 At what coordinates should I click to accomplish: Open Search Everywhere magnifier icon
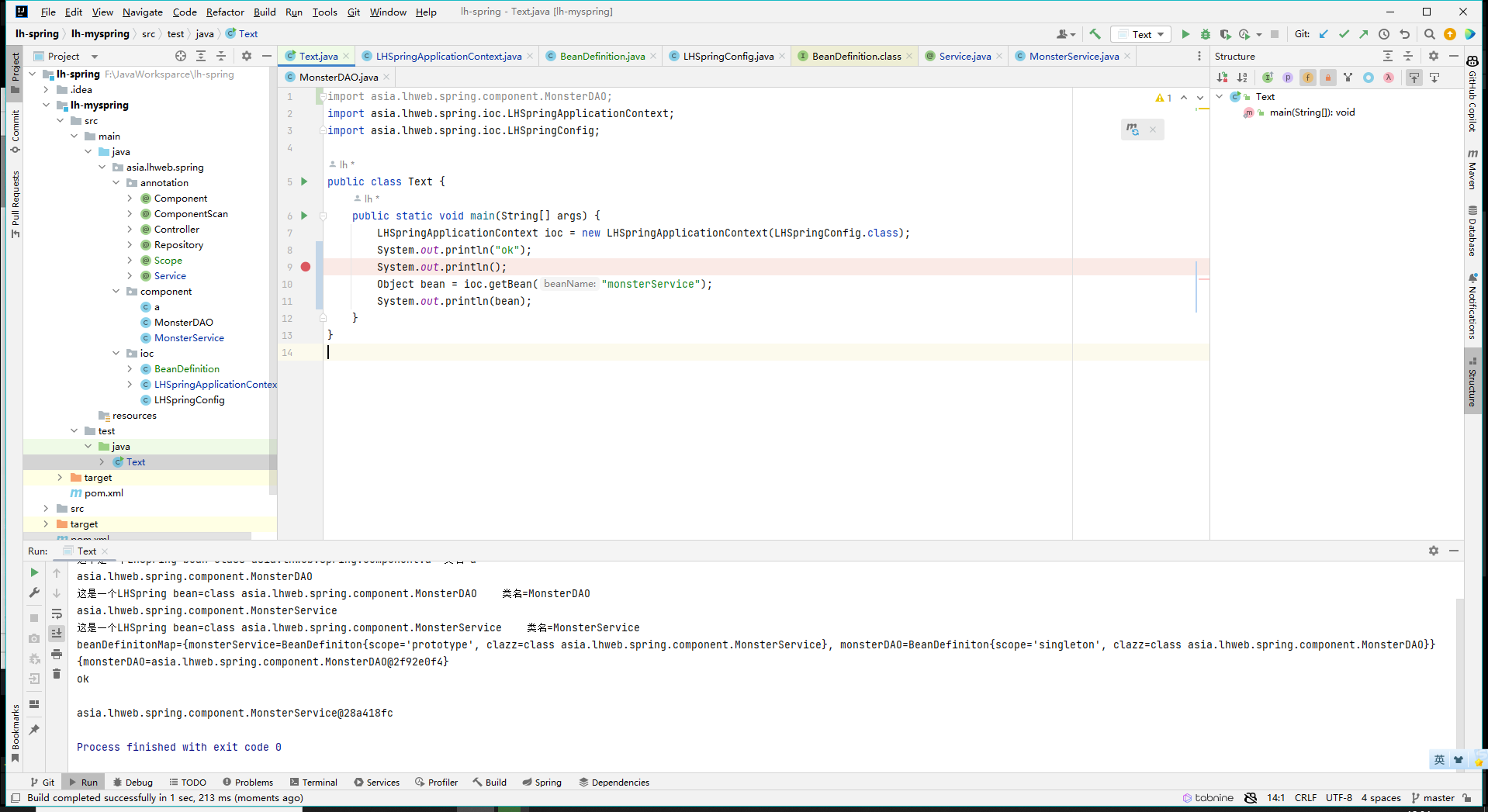(1429, 34)
